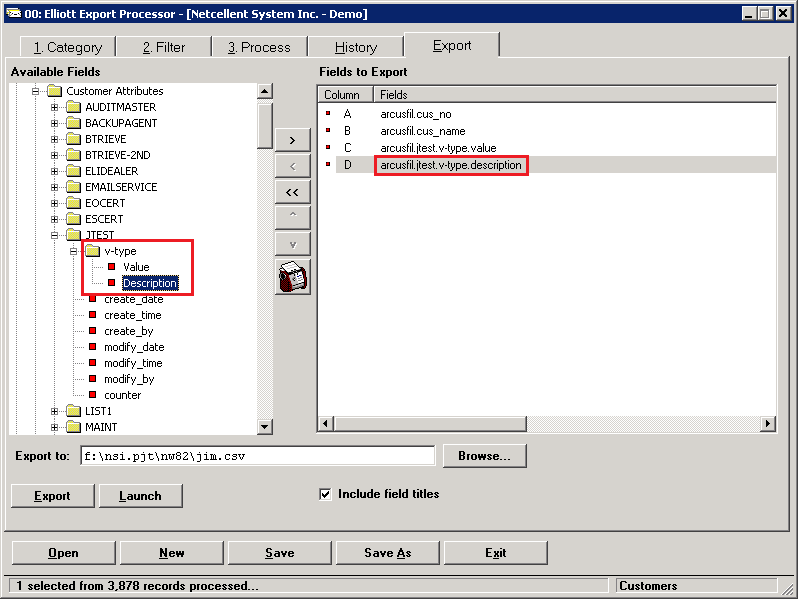This screenshot has width=798, height=599.
Task: Click the Column header in Fields to Export
Action: click(346, 95)
